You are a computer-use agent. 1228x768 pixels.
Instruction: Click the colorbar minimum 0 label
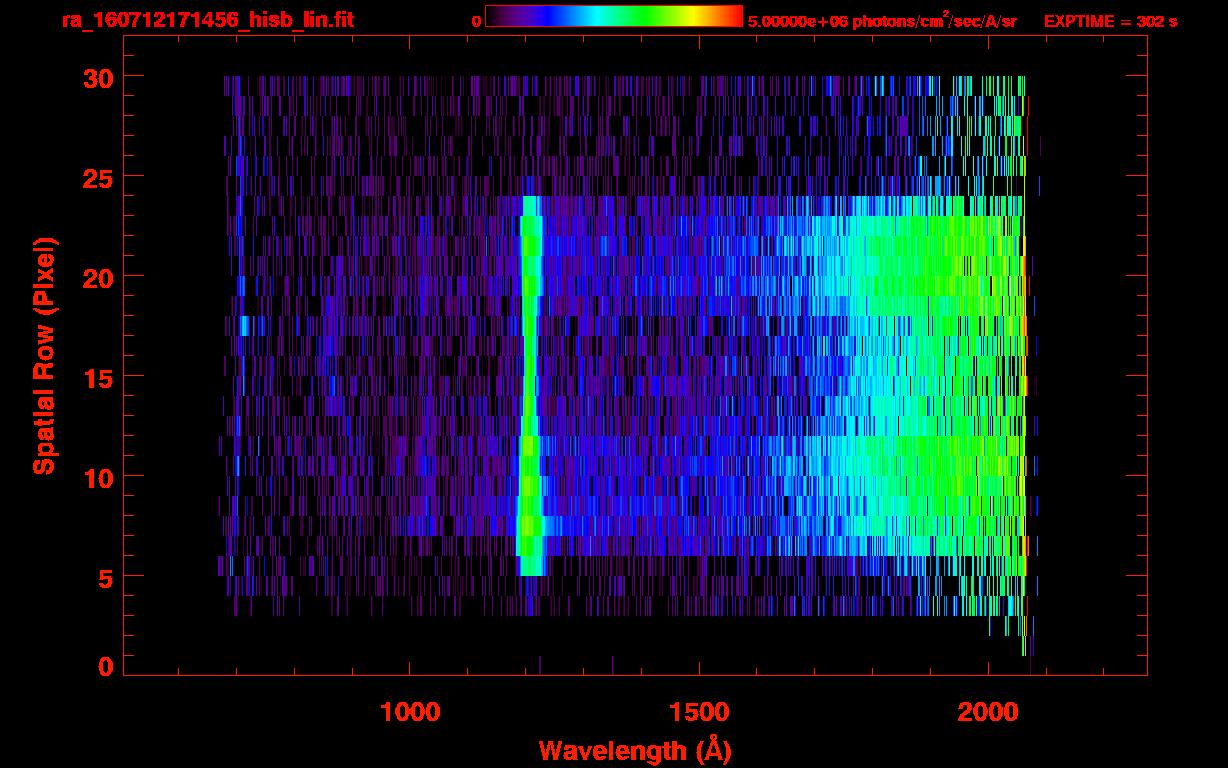[x=476, y=21]
